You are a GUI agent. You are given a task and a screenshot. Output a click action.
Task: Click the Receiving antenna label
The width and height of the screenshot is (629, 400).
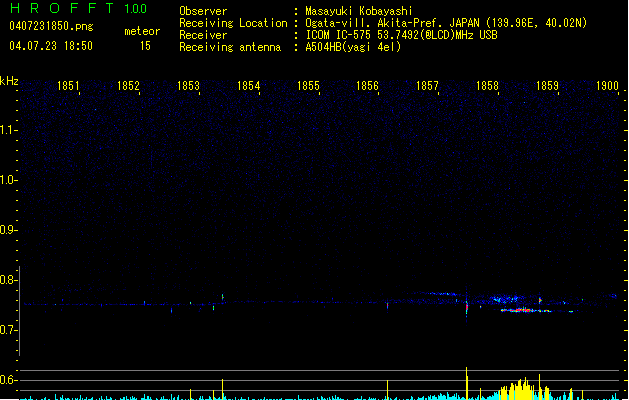click(x=230, y=47)
